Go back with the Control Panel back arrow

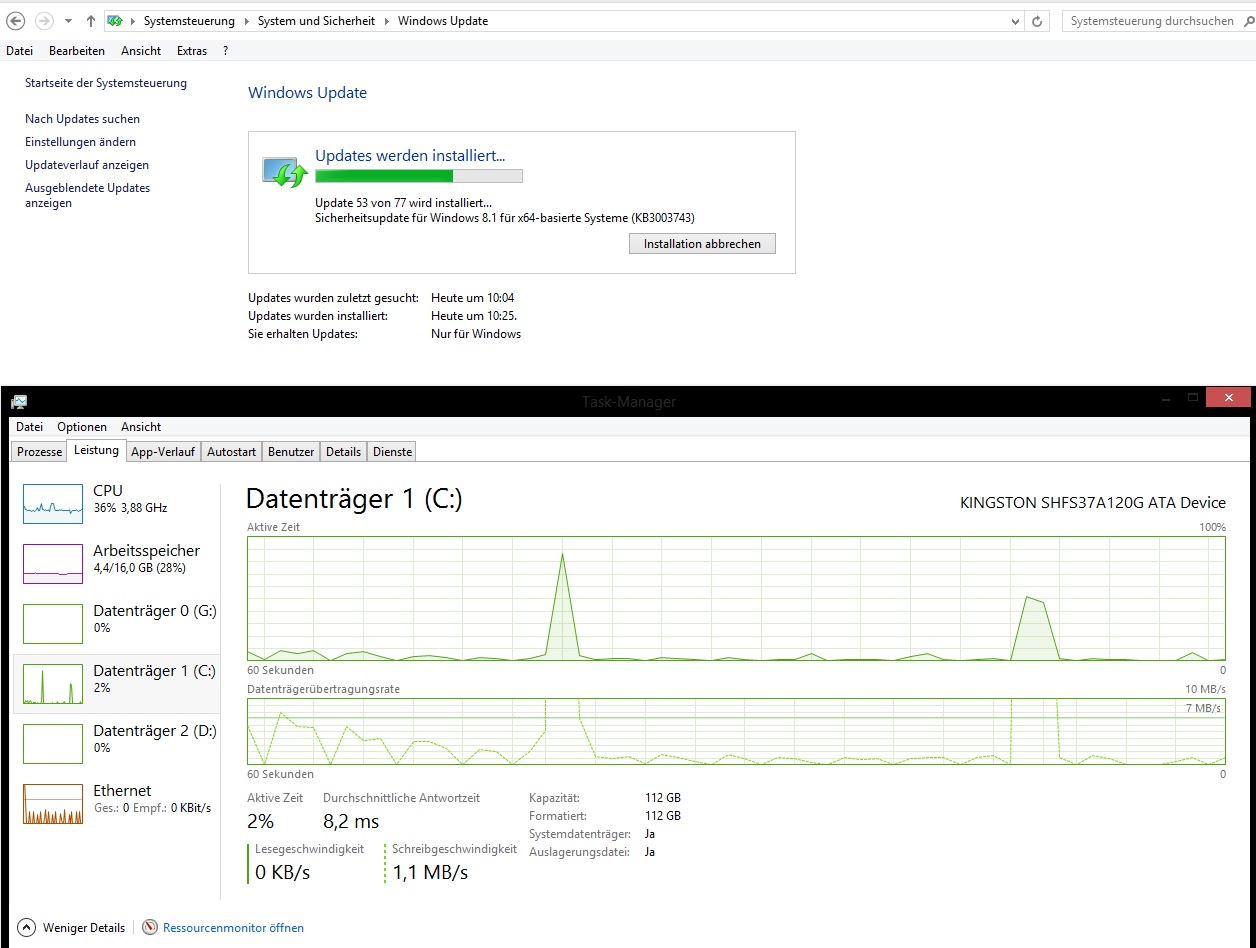16,21
